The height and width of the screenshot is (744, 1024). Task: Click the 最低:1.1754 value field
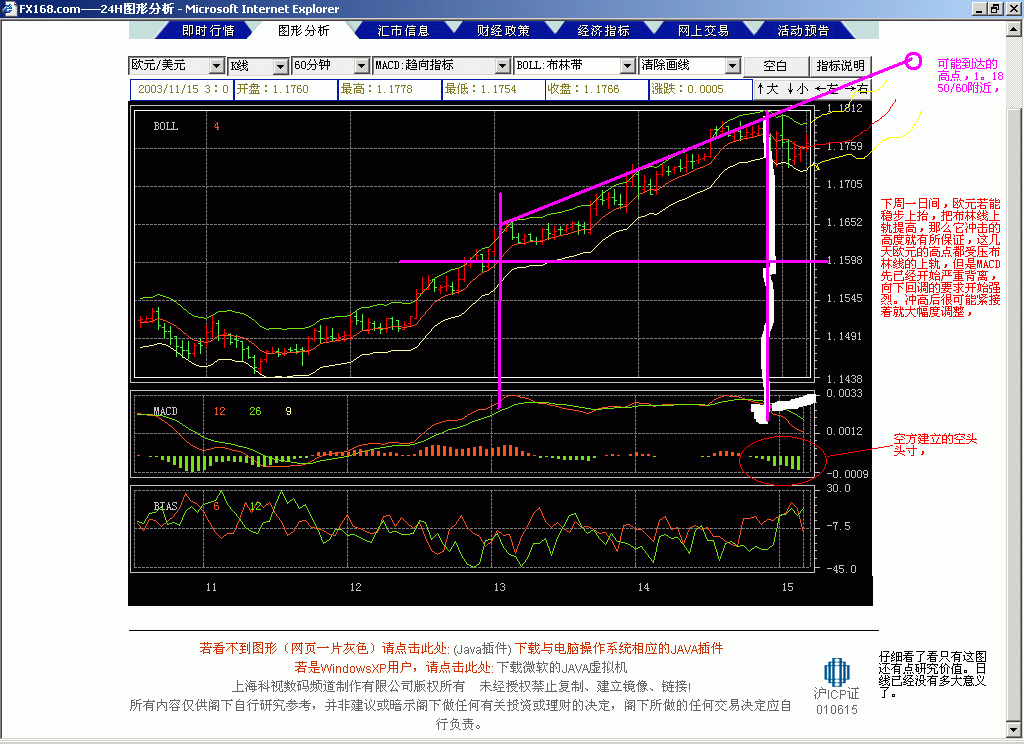click(494, 89)
